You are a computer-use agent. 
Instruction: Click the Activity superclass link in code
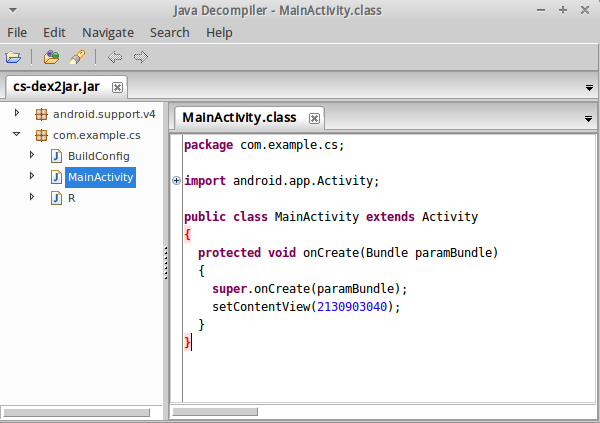click(x=450, y=217)
